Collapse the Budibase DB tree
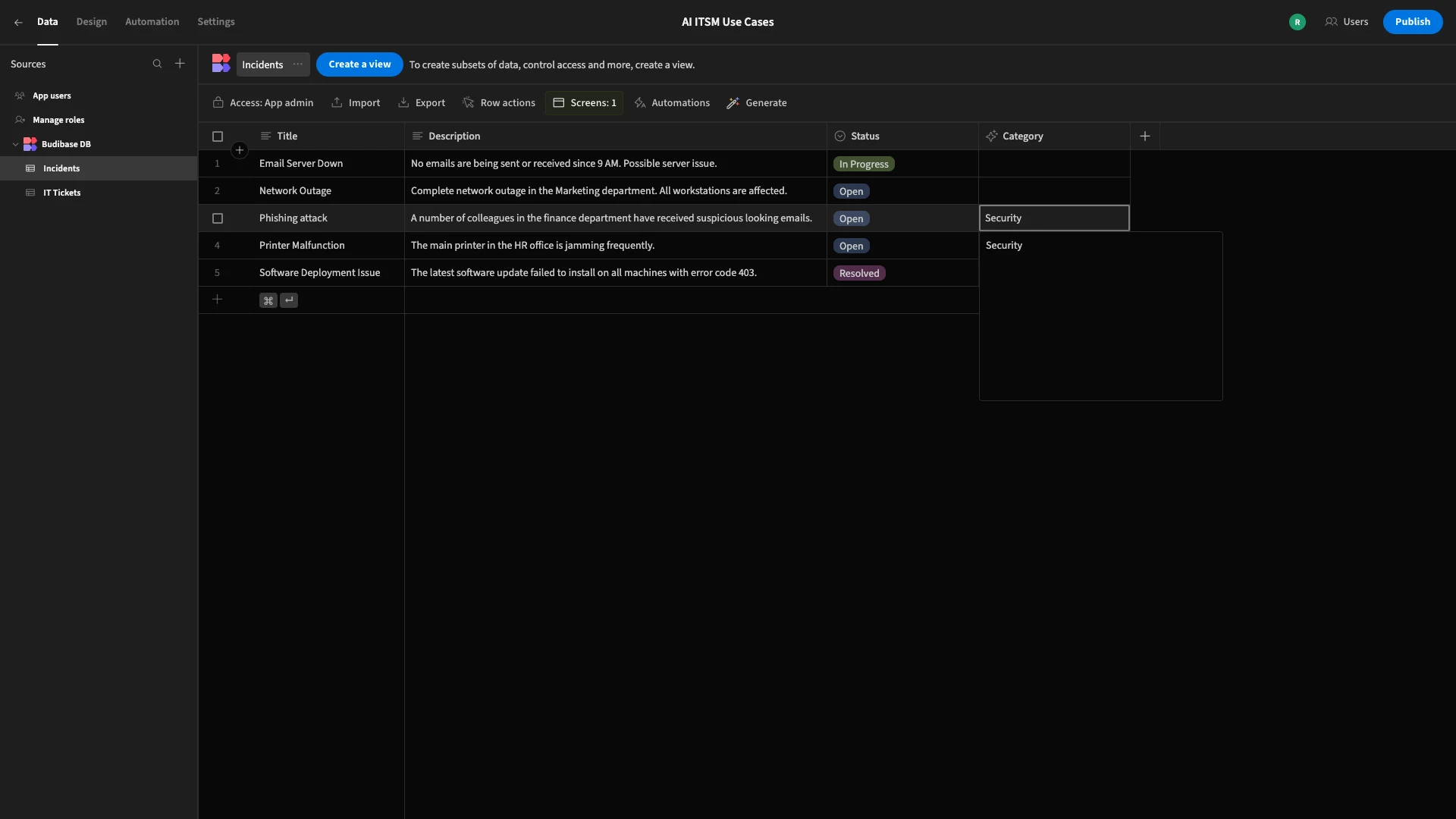 click(15, 144)
